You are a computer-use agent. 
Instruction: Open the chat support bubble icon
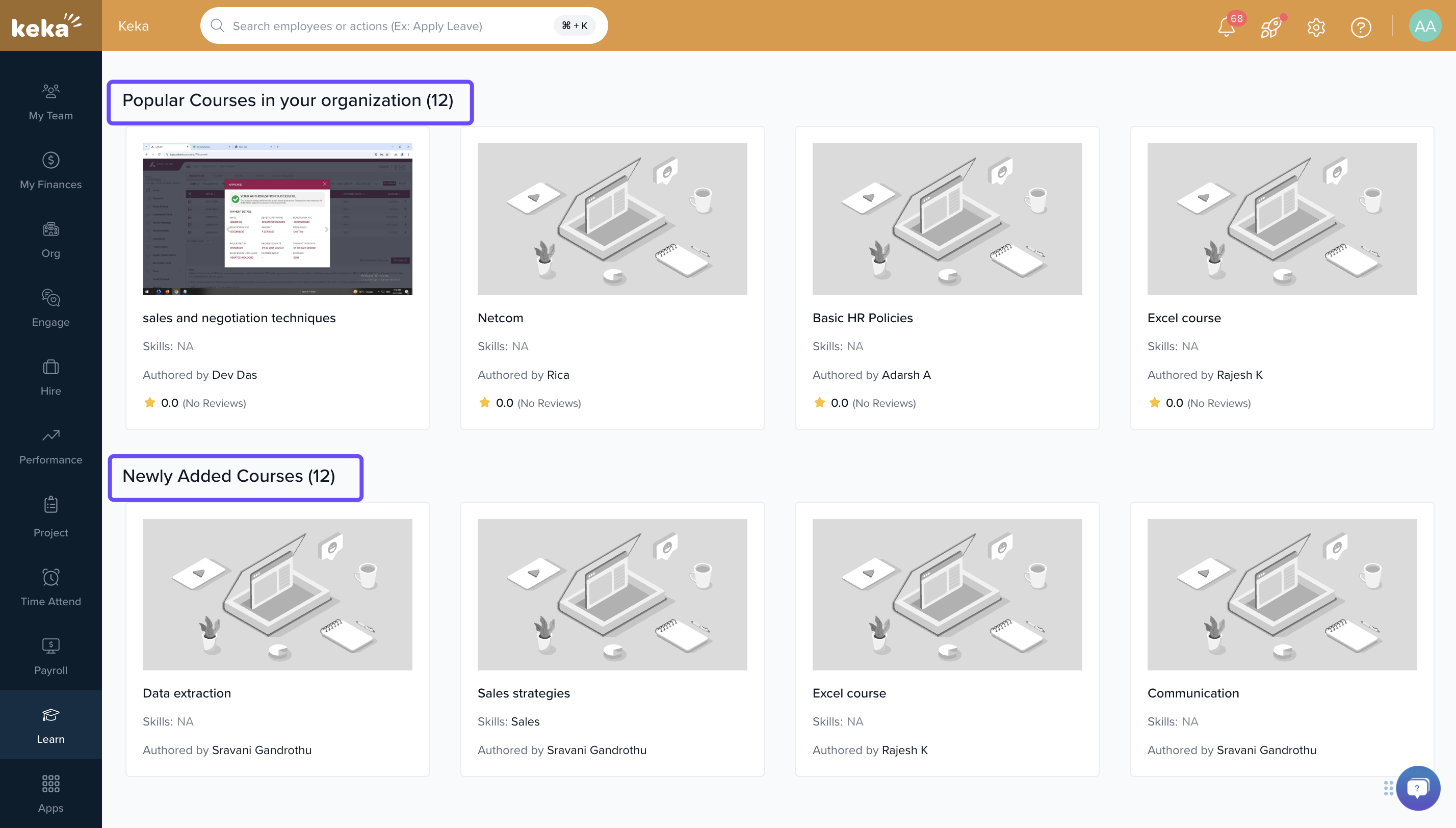[x=1417, y=788]
